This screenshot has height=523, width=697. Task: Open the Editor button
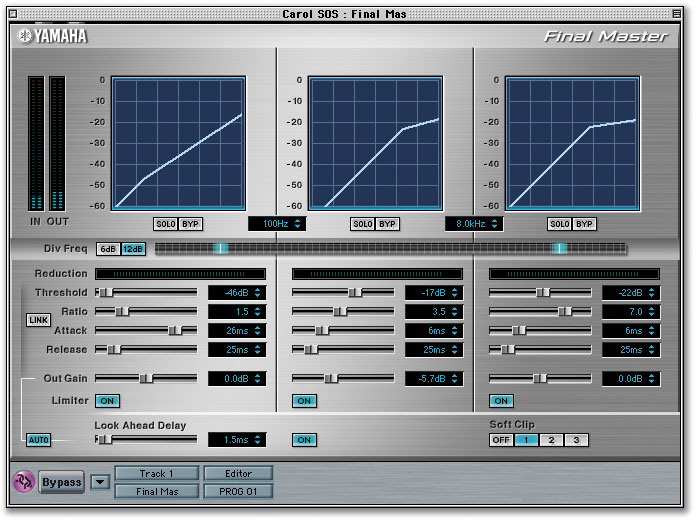point(238,474)
